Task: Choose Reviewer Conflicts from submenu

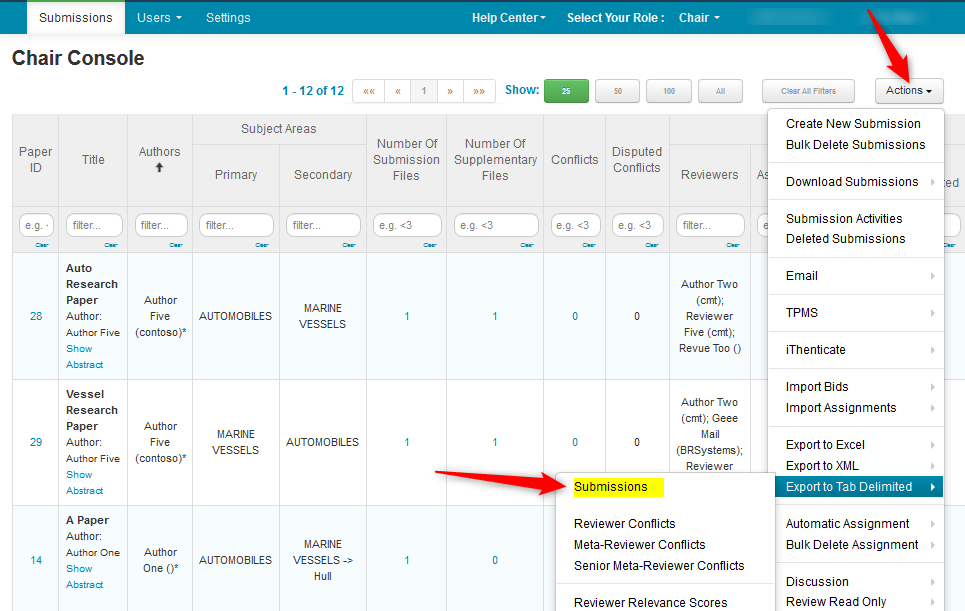Action: [x=624, y=524]
